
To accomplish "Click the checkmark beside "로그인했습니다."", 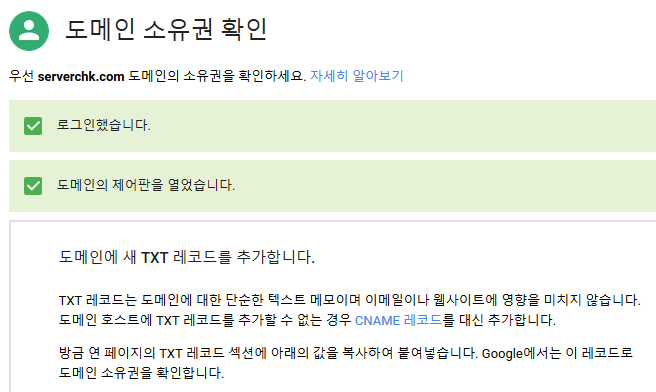I will 33,126.
